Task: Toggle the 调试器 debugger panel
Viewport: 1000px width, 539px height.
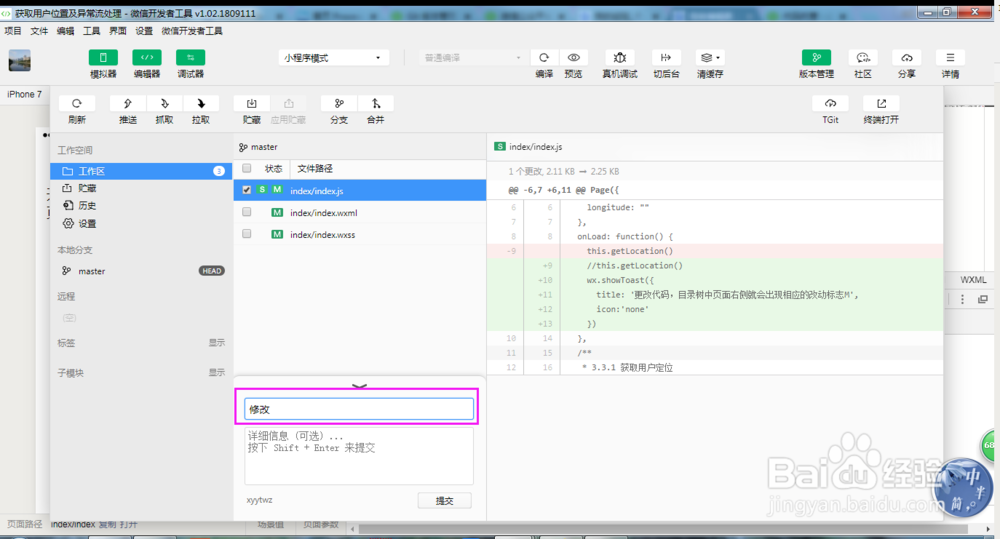Action: (x=190, y=57)
